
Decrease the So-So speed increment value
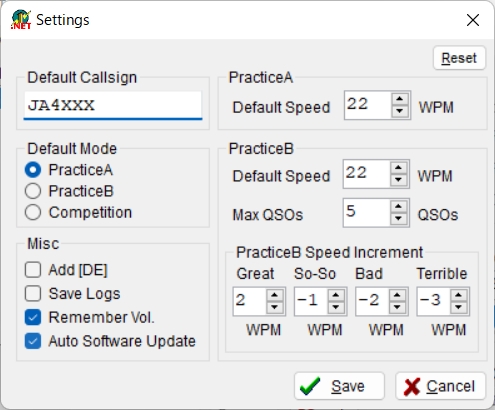point(336,307)
